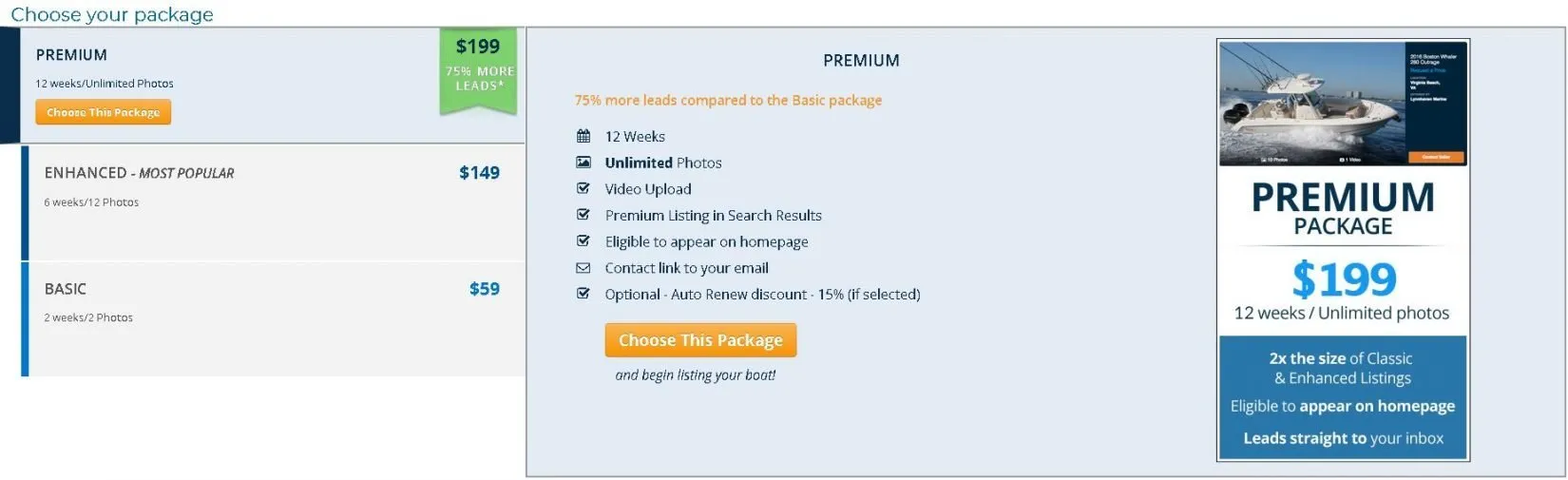Click the blue 2x the size info panel

point(1343,397)
